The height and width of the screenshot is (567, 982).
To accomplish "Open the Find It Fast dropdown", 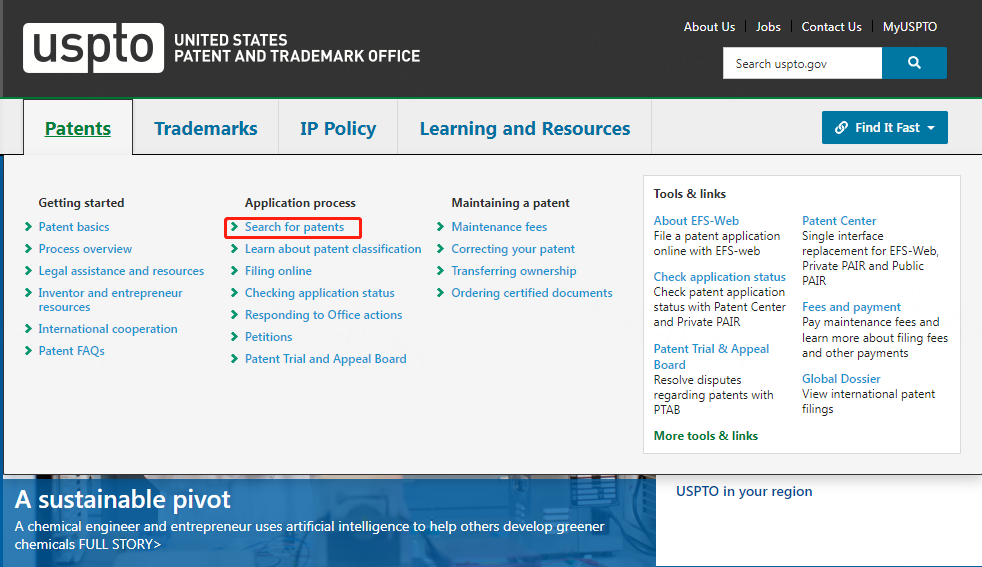I will [x=884, y=128].
